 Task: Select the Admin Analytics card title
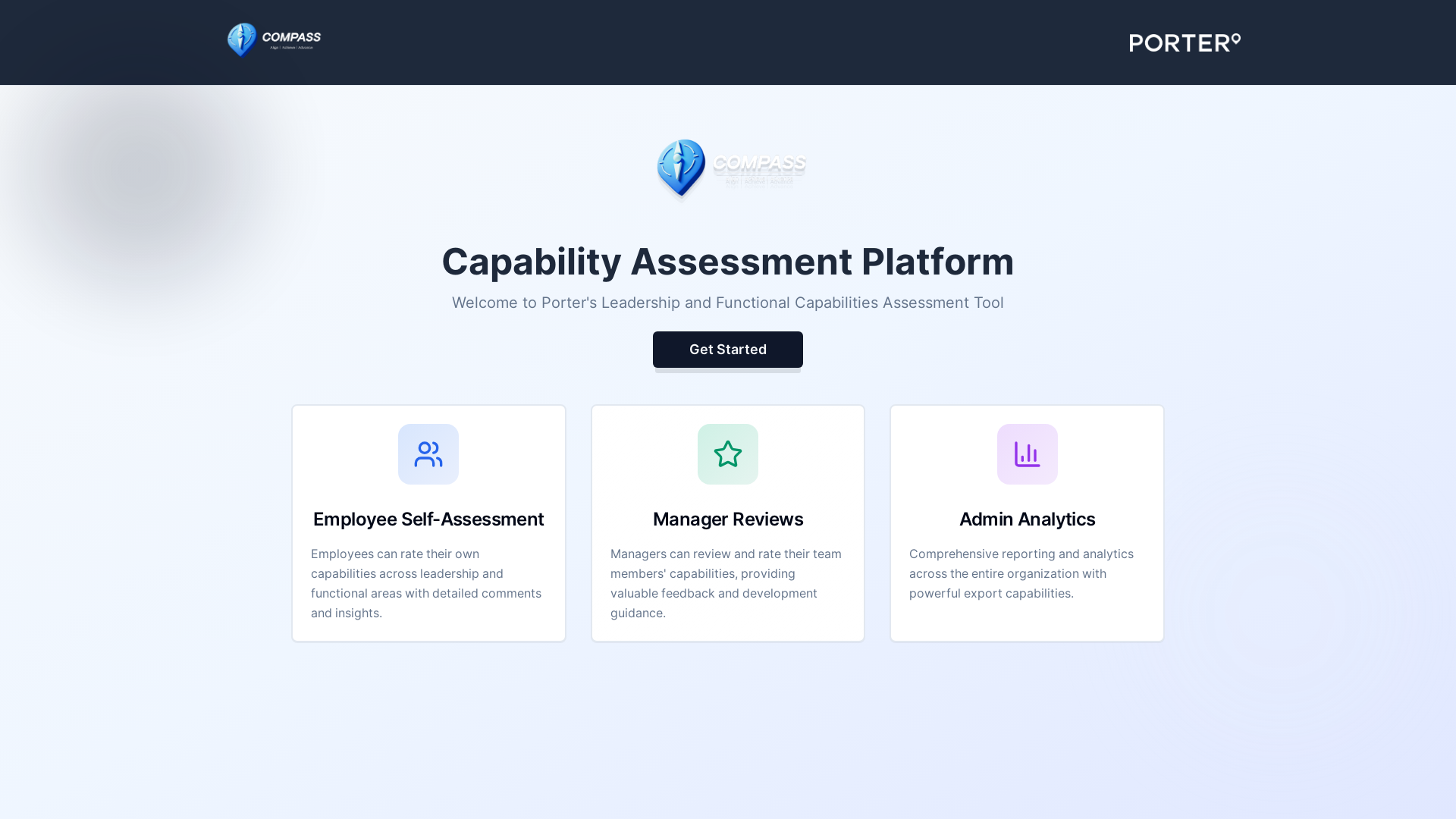click(x=1028, y=519)
